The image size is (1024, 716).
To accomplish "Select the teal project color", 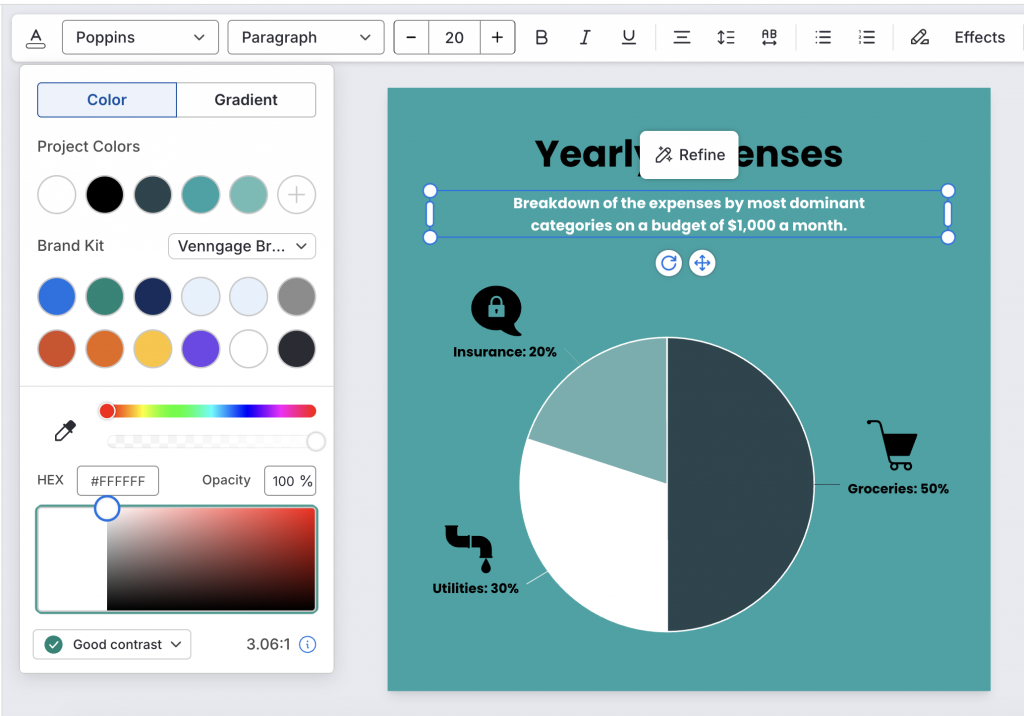I will [x=200, y=195].
